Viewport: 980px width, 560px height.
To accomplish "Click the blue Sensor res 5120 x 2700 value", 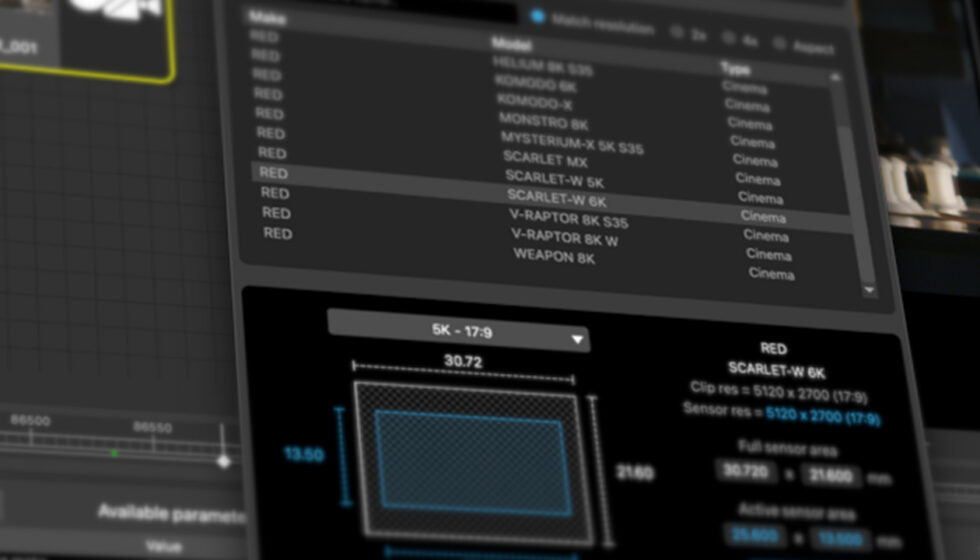I will click(x=822, y=417).
